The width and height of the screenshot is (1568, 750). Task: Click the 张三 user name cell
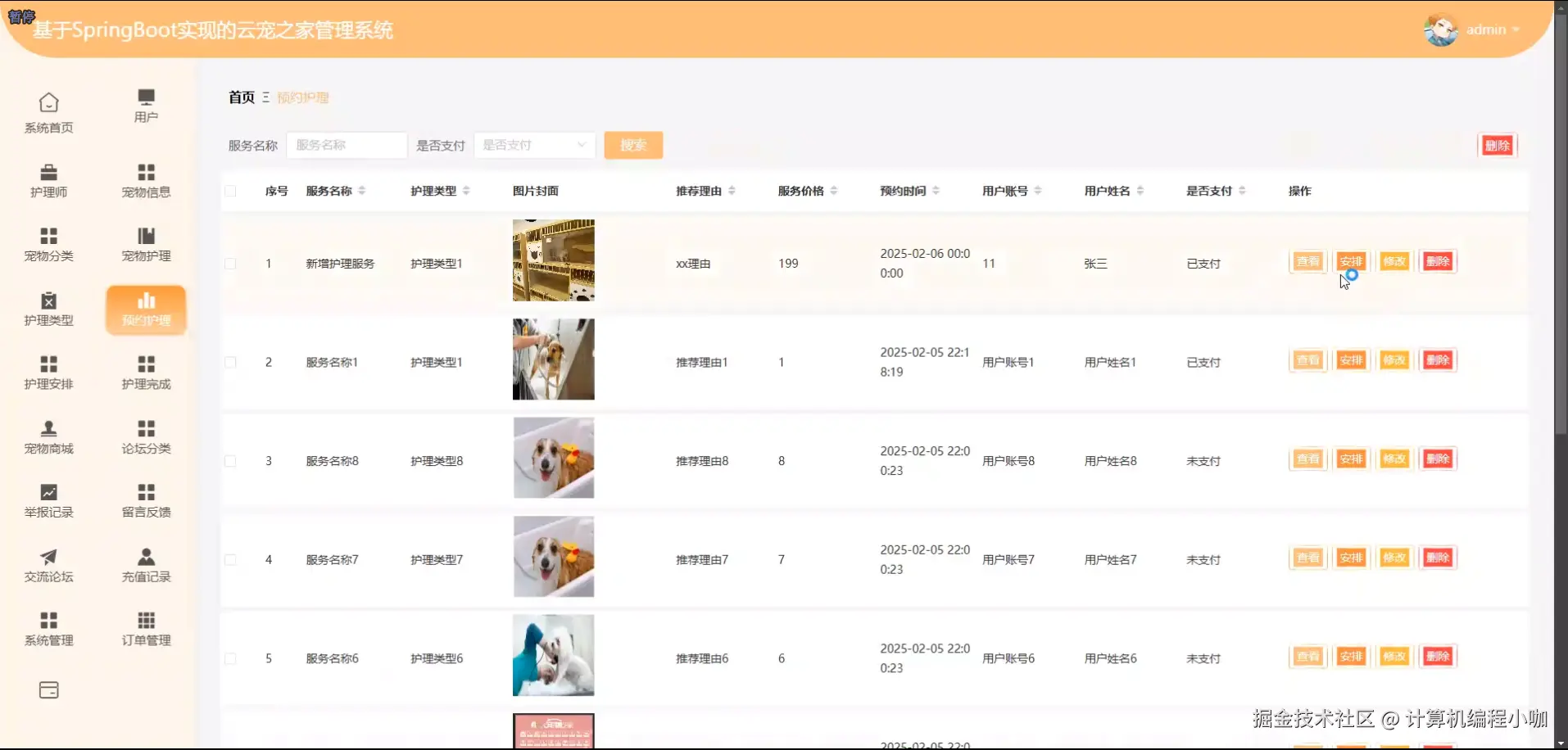(x=1095, y=264)
